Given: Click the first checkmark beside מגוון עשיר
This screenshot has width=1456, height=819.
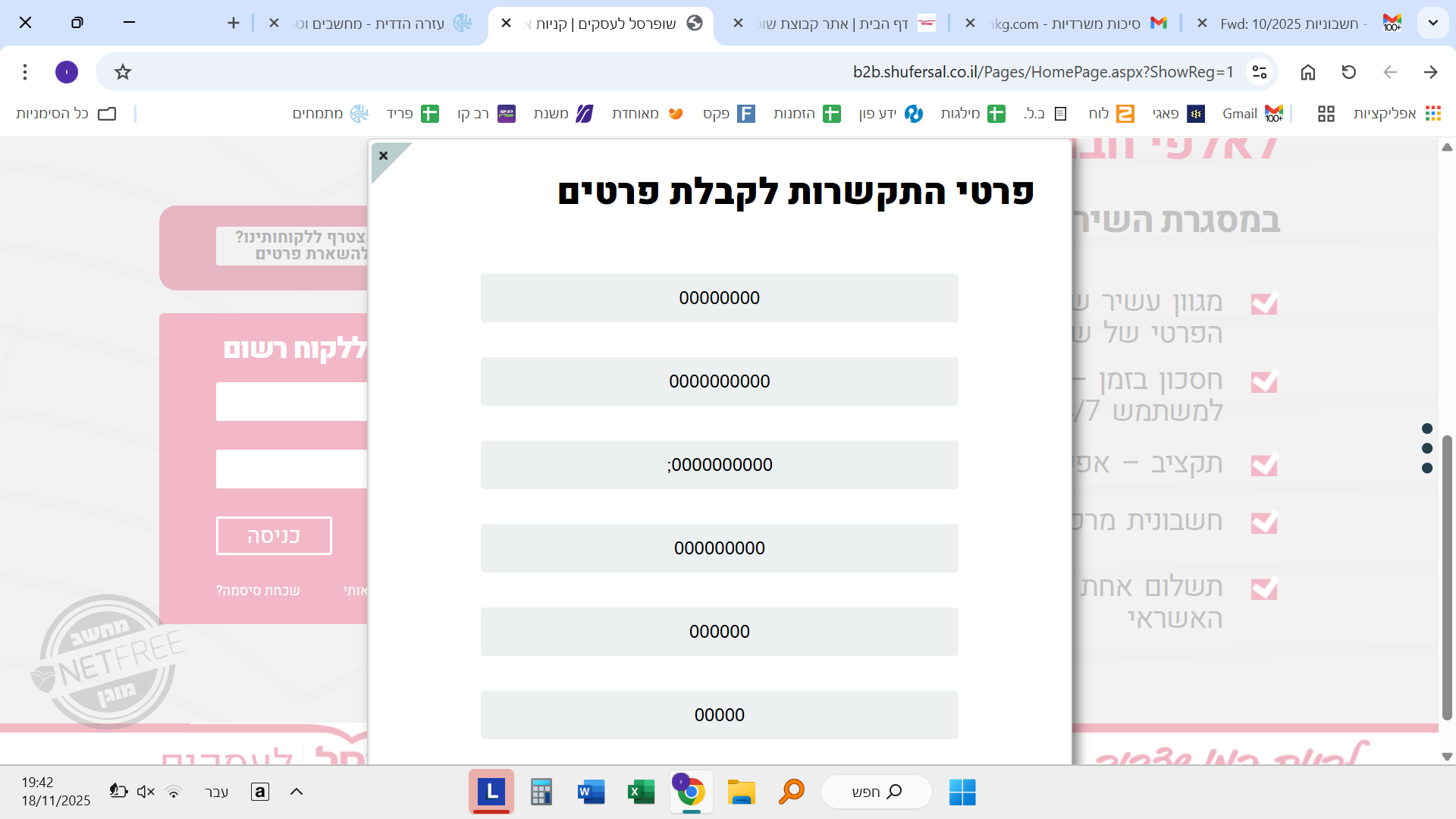Looking at the screenshot, I should click(x=1264, y=303).
